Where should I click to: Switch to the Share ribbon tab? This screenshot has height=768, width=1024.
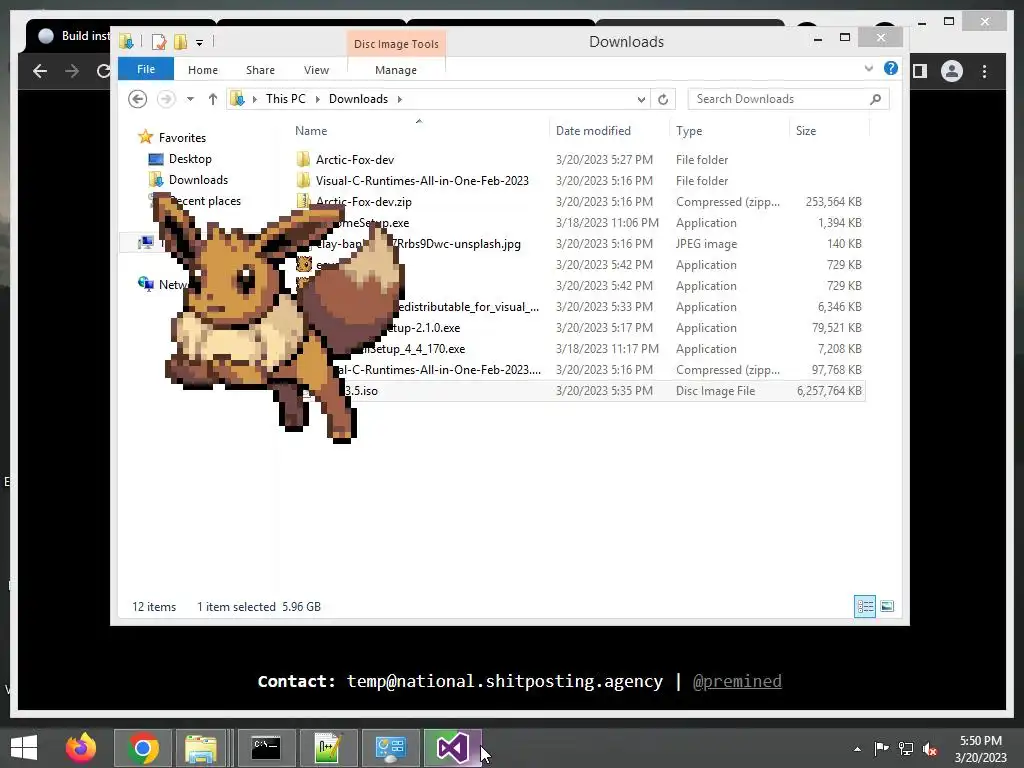pyautogui.click(x=260, y=70)
